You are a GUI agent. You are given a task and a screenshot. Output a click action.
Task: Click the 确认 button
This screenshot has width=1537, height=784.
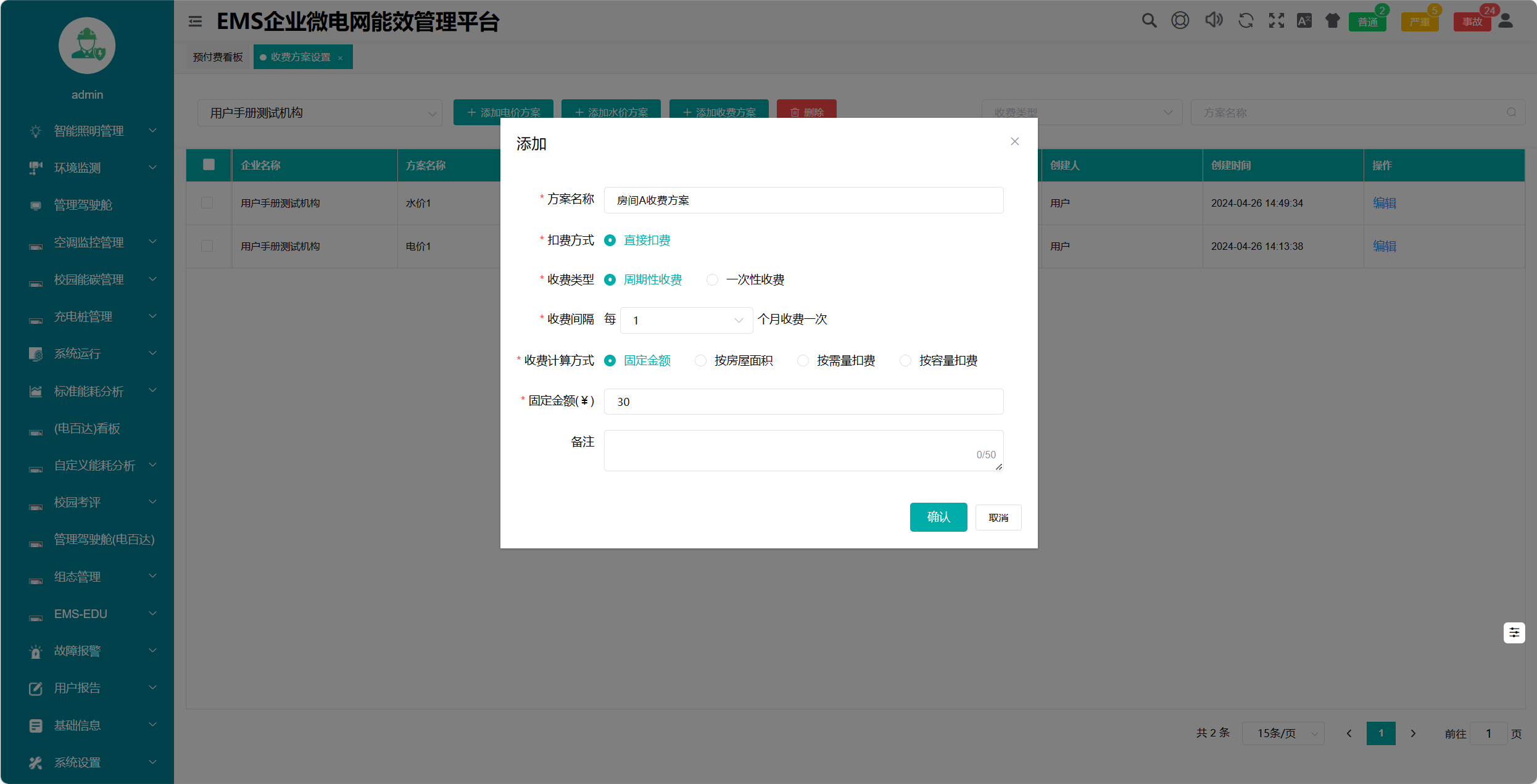click(938, 517)
